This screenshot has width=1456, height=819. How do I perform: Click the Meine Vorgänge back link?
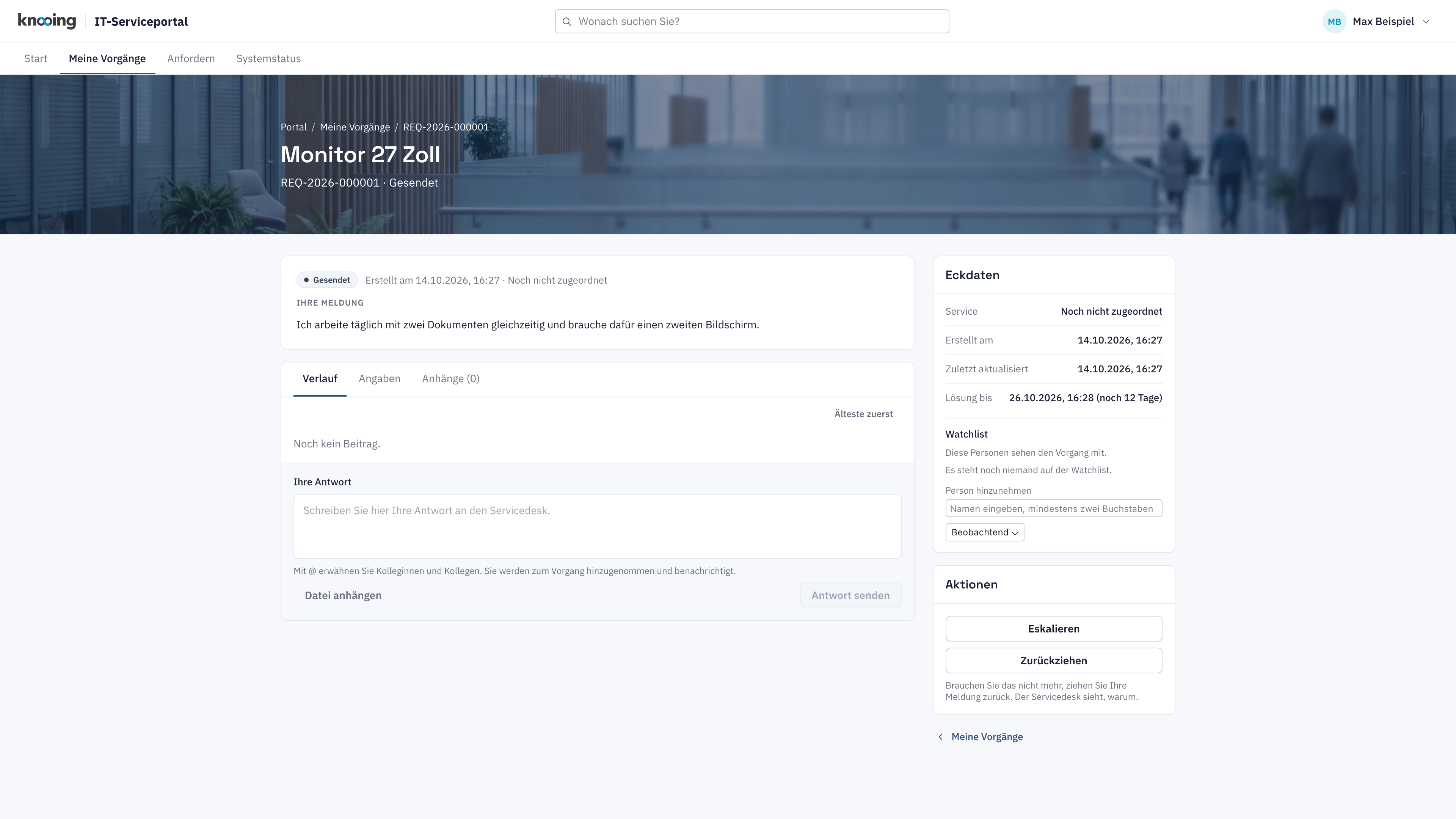coord(987,736)
